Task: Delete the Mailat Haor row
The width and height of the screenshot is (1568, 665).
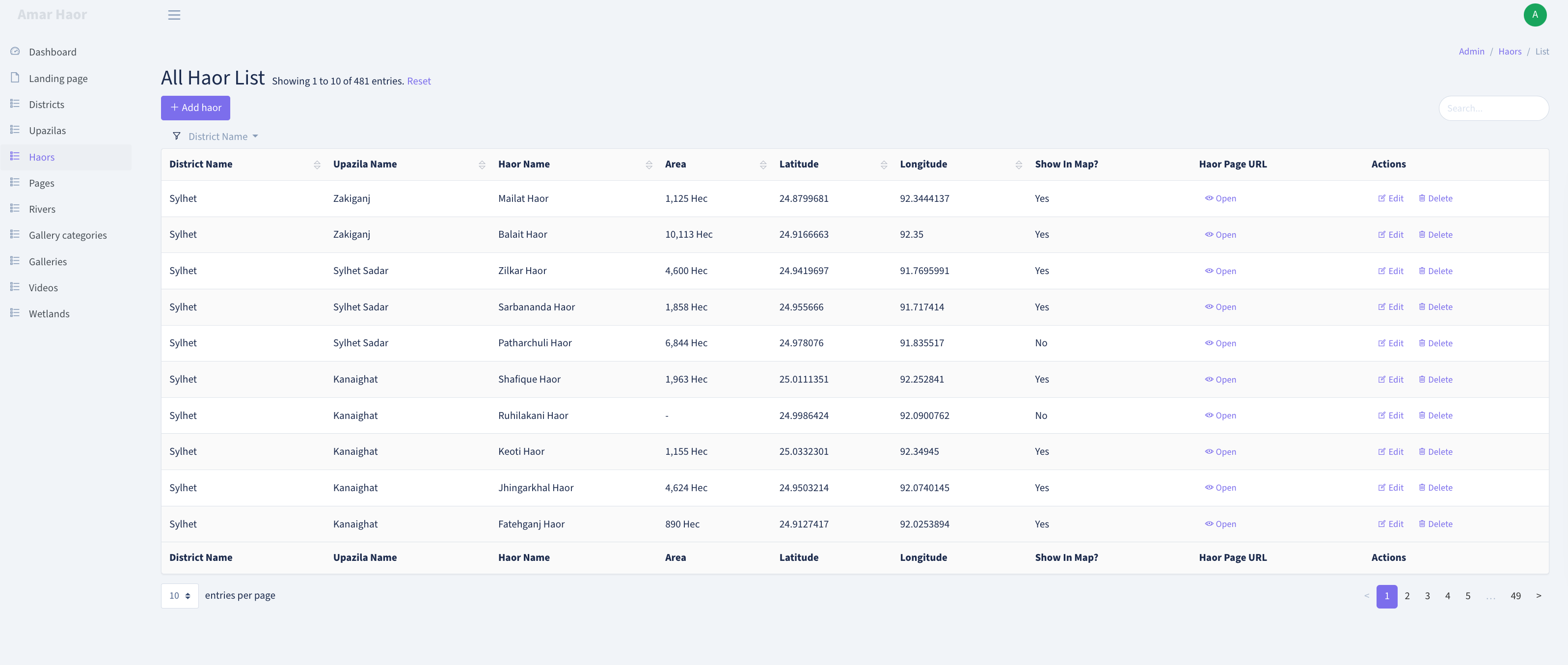Action: click(1435, 198)
